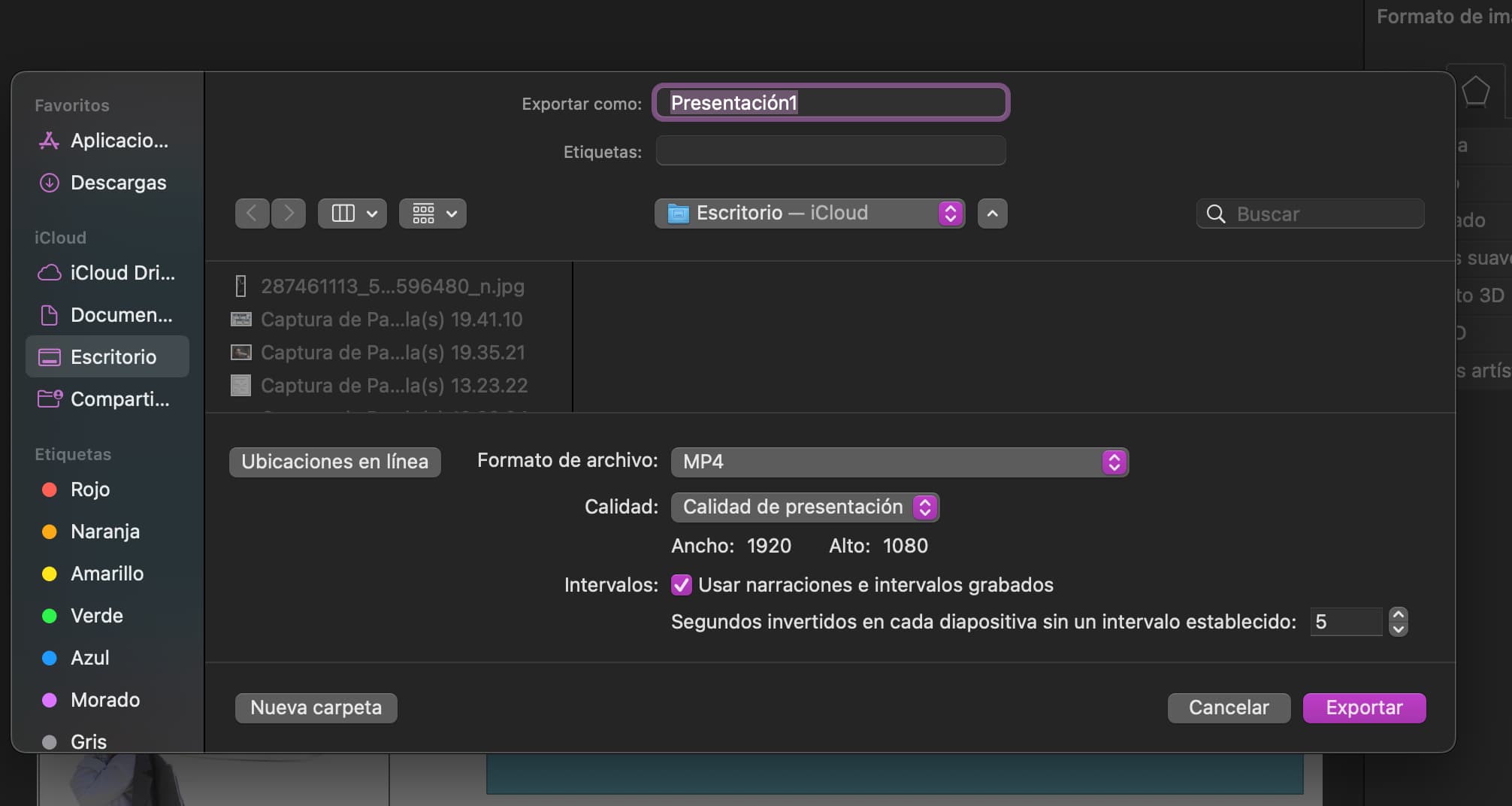Open the Calidad de presentación dropdown
1512x806 pixels.
pyautogui.click(x=804, y=507)
